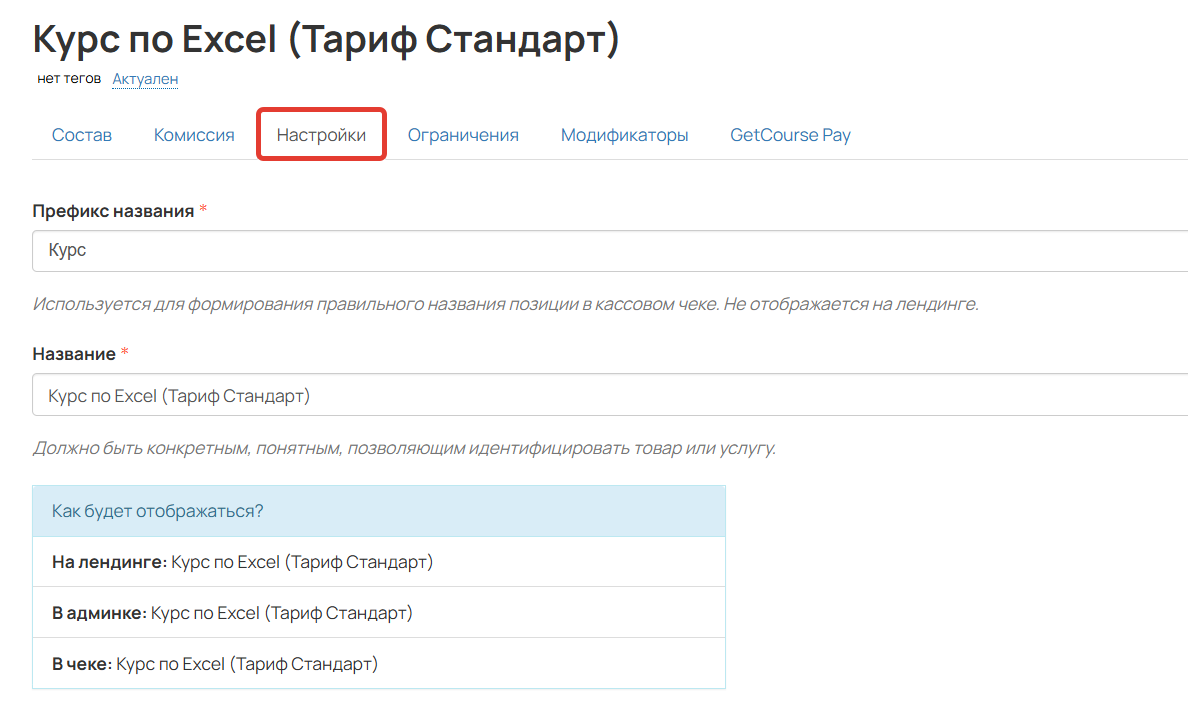This screenshot has height=707, width=1188.
Task: Select the Настройки tab
Action: [x=321, y=135]
